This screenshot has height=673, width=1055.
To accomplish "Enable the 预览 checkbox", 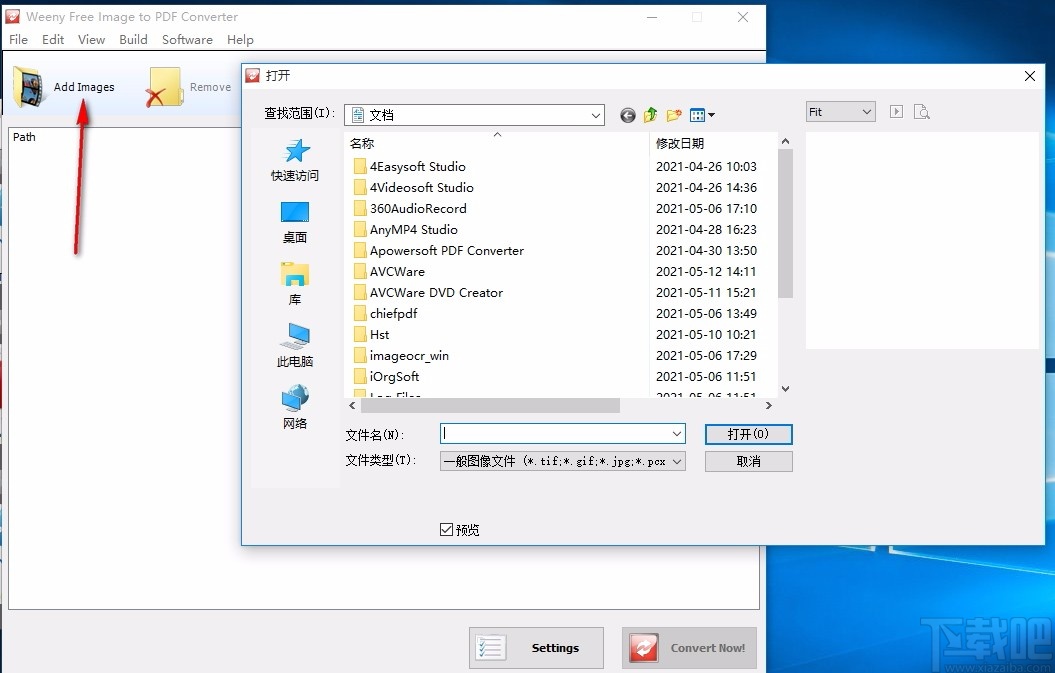I will click(x=447, y=529).
